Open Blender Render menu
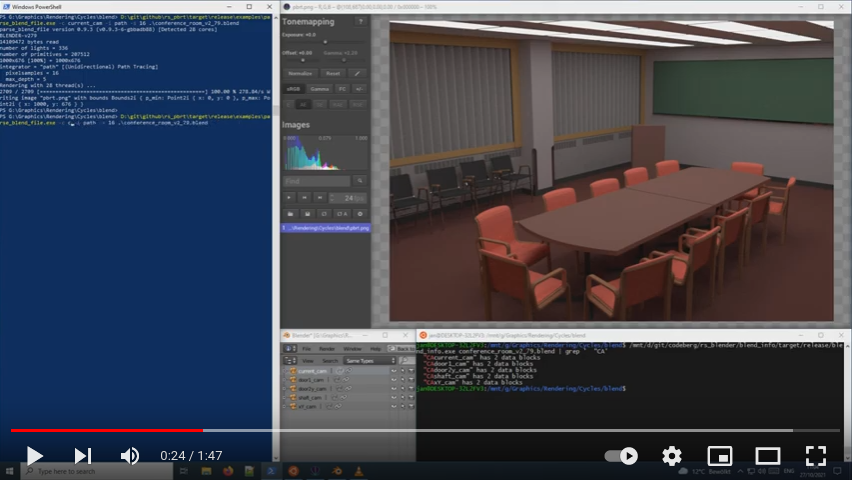Viewport: 852px width, 480px height. (327, 348)
